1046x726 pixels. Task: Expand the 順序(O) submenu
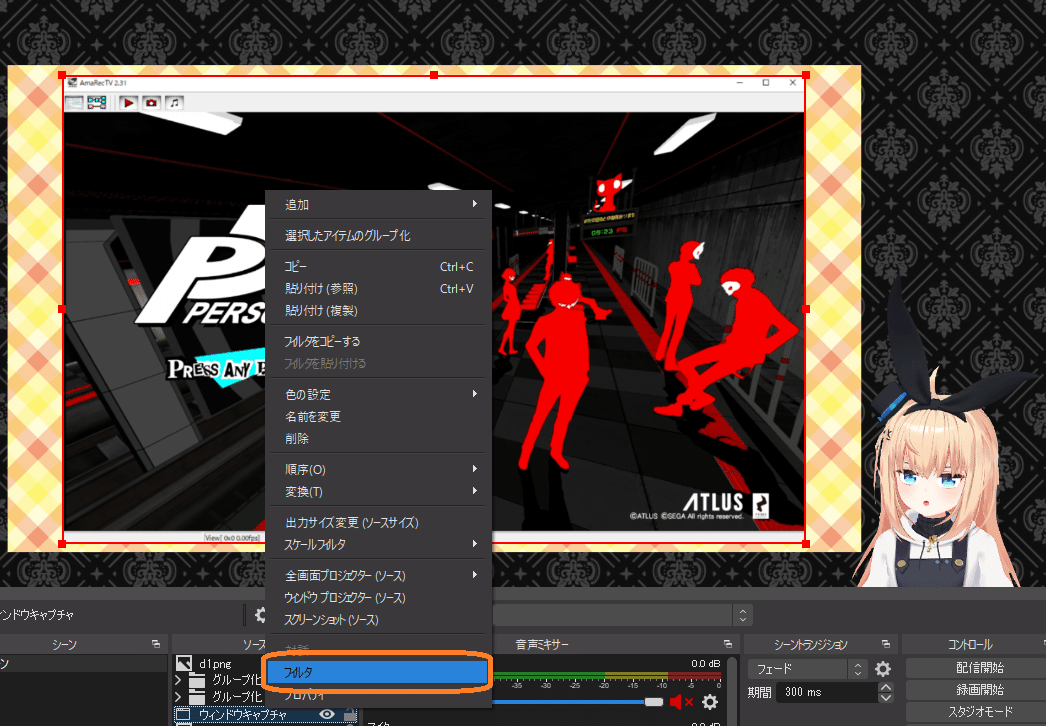[378, 469]
